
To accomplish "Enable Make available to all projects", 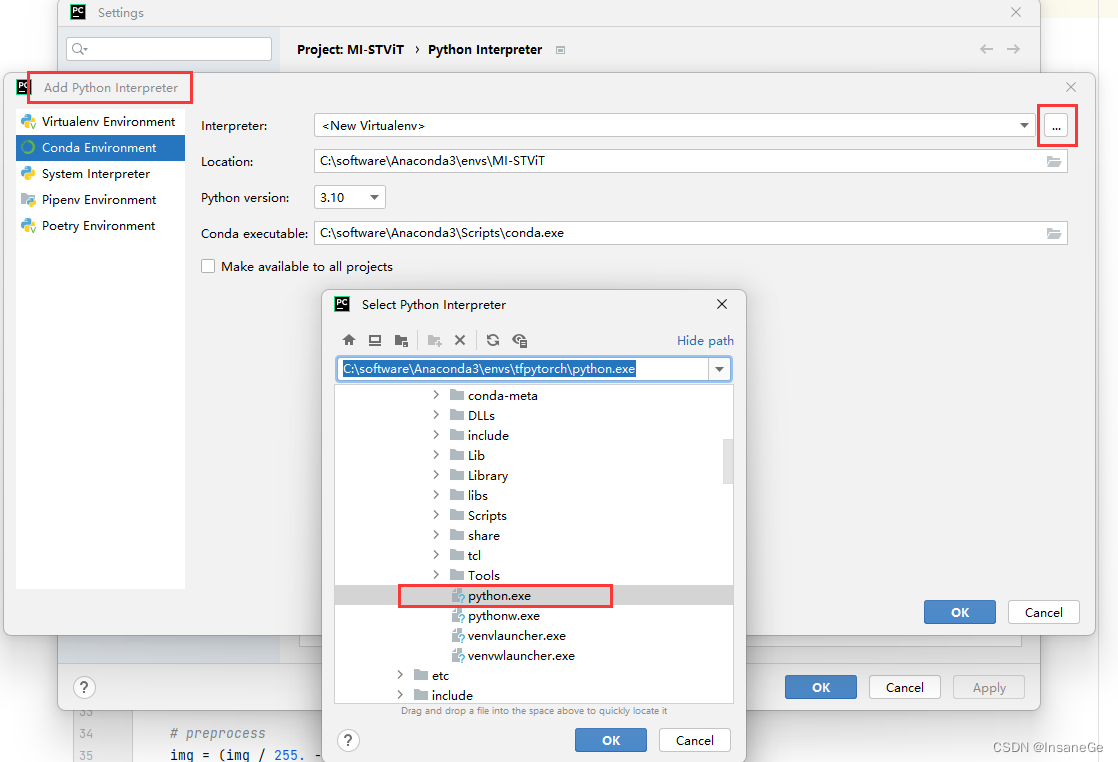I will coord(208,266).
